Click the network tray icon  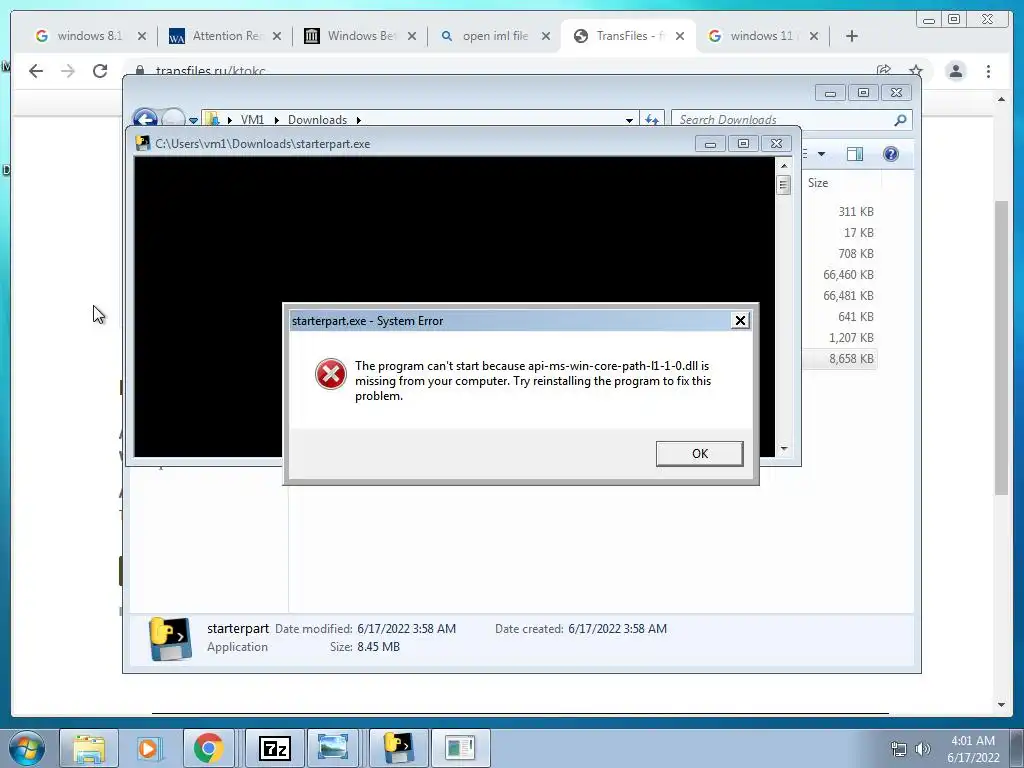(899, 749)
